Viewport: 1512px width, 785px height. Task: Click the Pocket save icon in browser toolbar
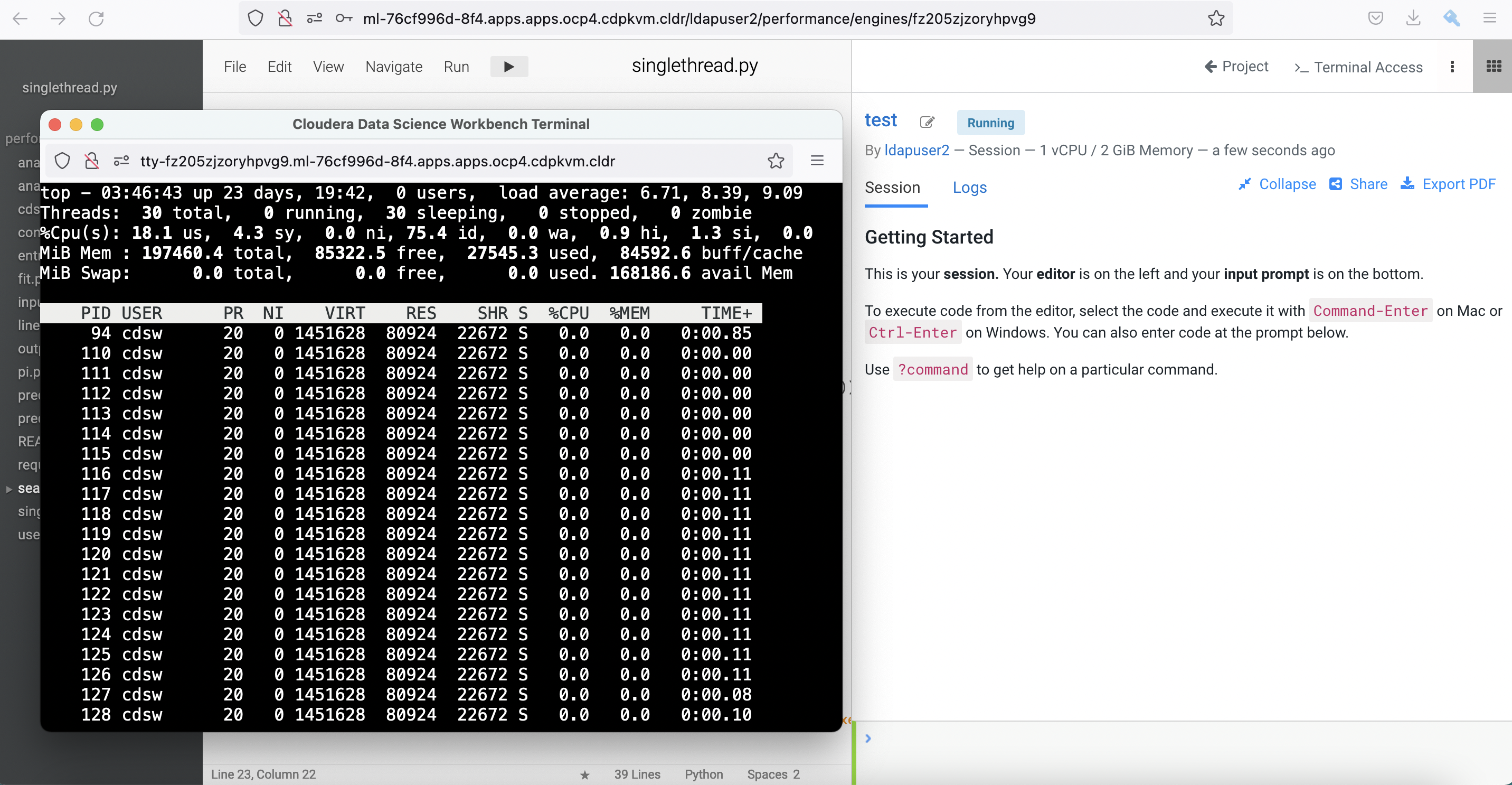(1375, 18)
